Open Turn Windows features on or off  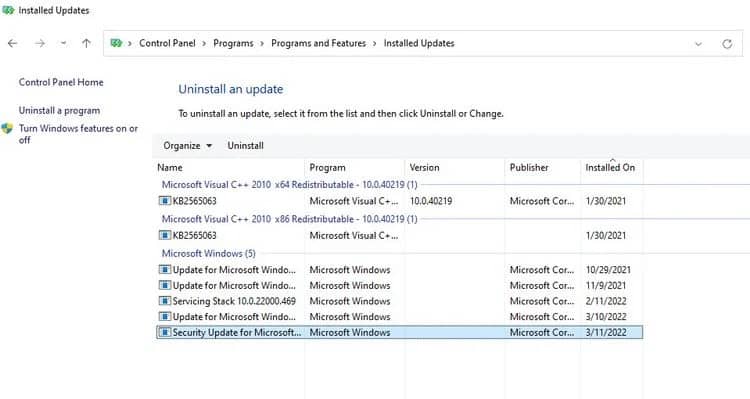(x=78, y=134)
